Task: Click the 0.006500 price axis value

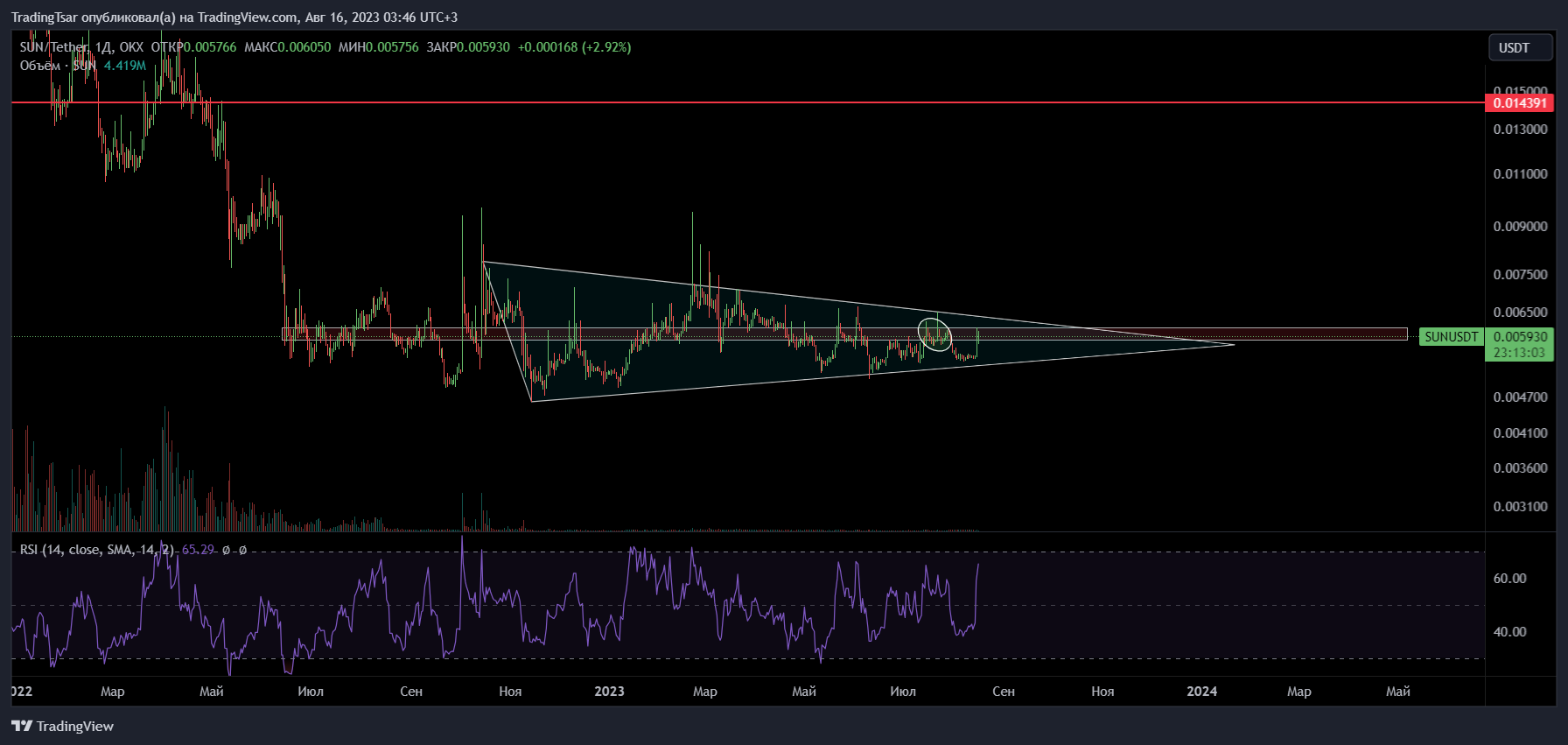Action: pyautogui.click(x=1520, y=313)
